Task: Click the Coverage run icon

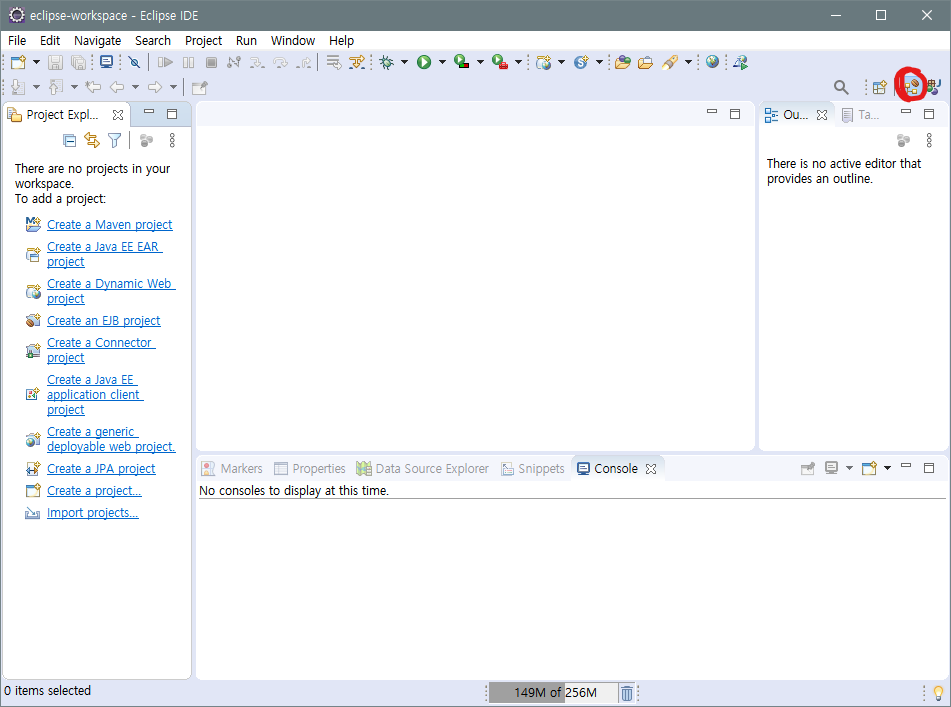Action: tap(462, 62)
